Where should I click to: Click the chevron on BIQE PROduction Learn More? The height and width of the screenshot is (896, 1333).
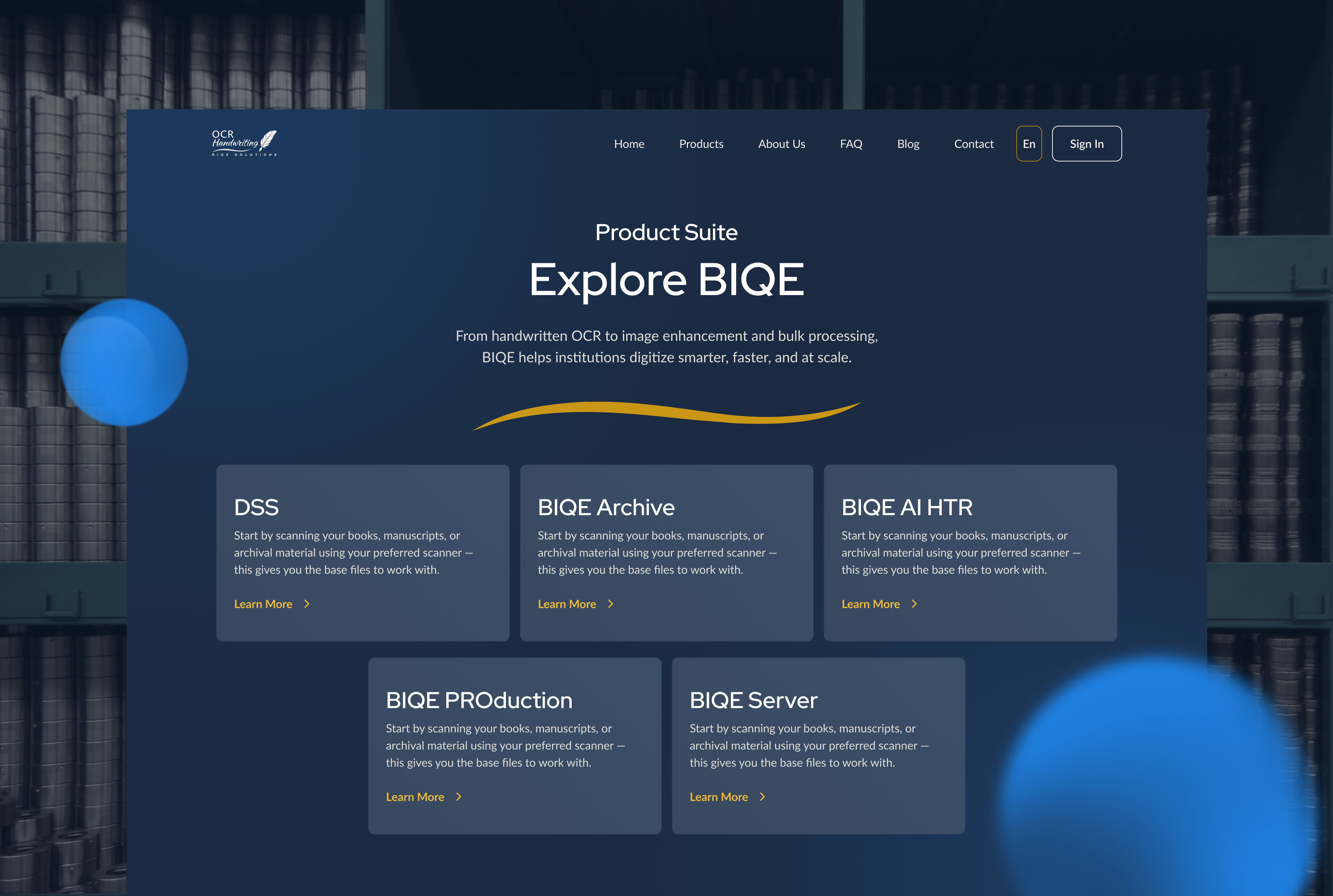coord(459,797)
